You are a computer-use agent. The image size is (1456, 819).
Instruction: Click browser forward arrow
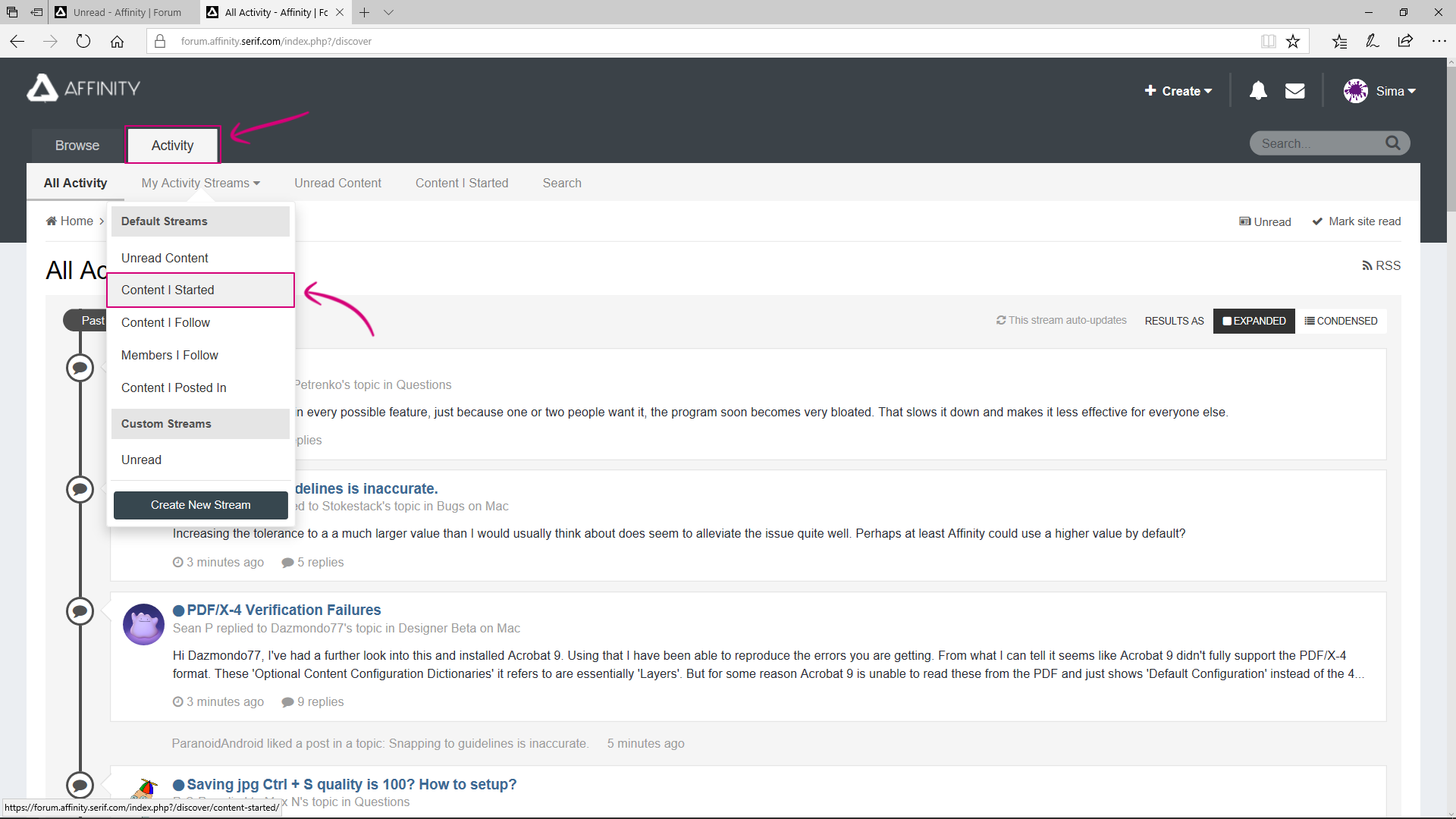tap(51, 41)
